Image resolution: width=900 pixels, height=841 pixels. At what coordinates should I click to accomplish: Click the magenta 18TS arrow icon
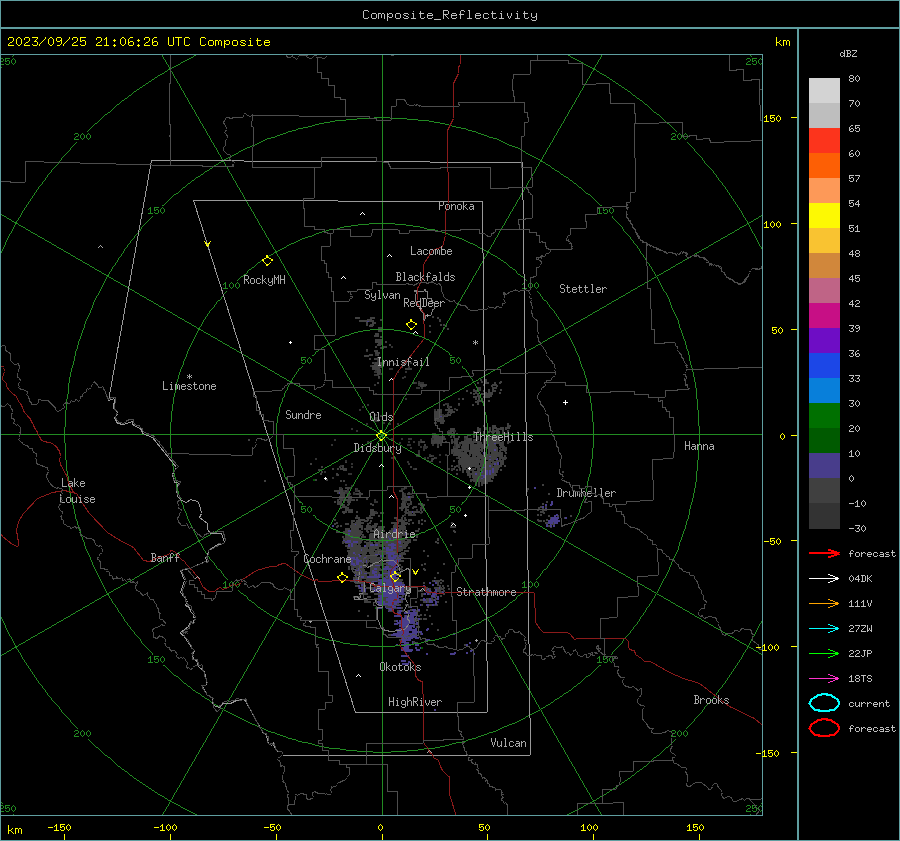point(824,679)
